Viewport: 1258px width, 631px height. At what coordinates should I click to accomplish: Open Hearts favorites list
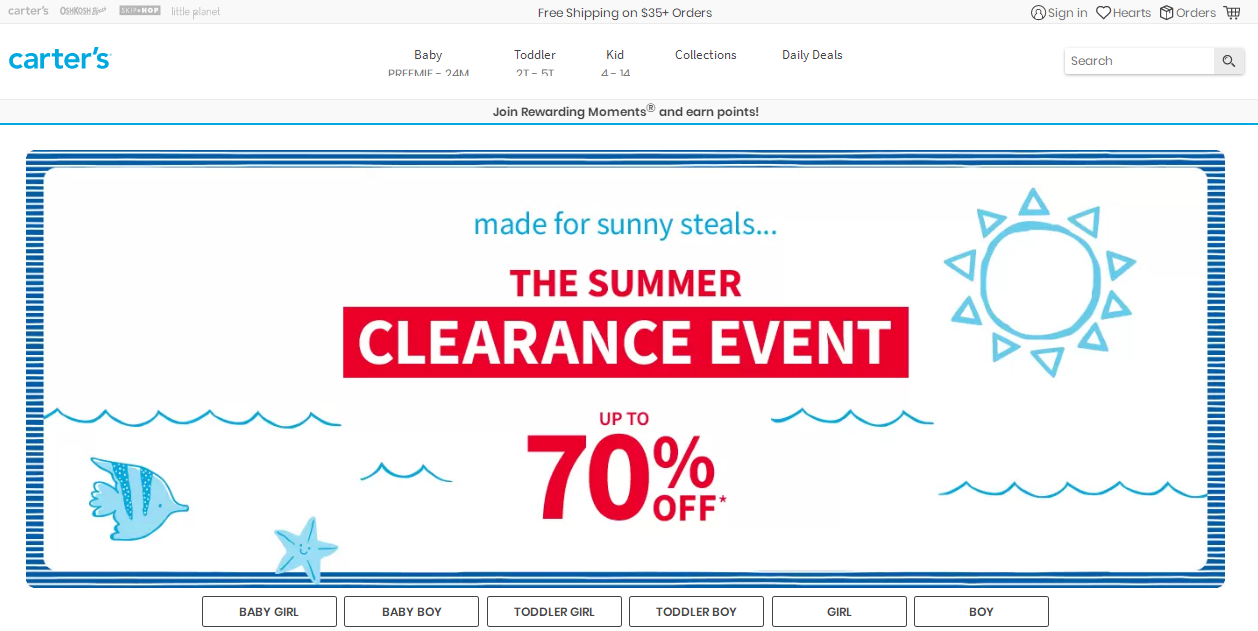click(1123, 13)
